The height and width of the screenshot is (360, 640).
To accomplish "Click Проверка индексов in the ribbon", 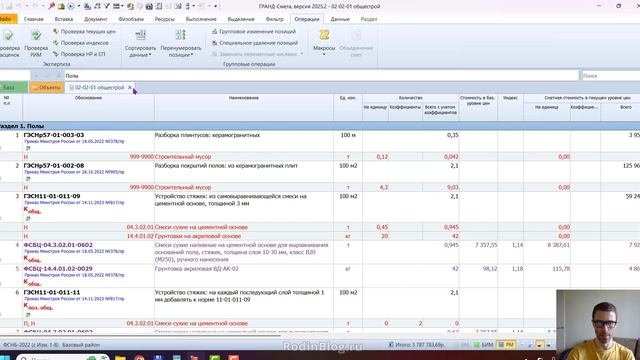I will [81, 43].
